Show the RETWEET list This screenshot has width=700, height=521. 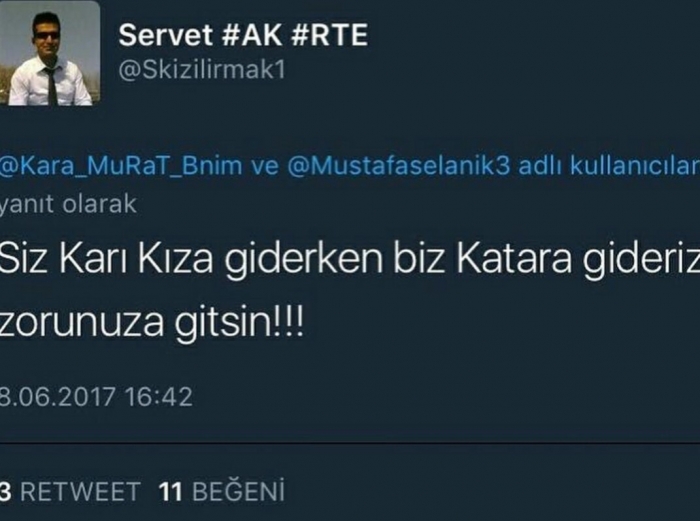(x=80, y=492)
